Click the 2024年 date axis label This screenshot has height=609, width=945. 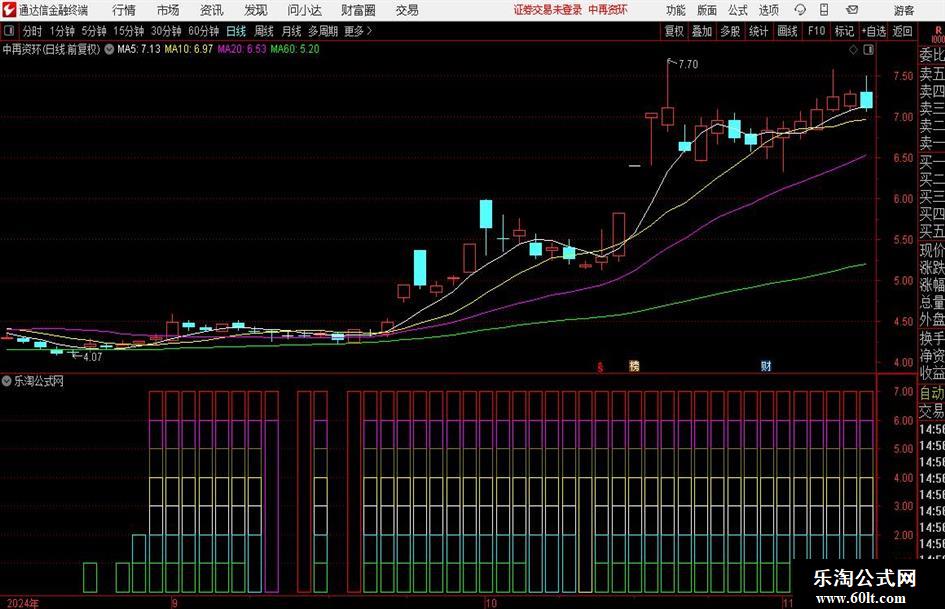click(22, 603)
